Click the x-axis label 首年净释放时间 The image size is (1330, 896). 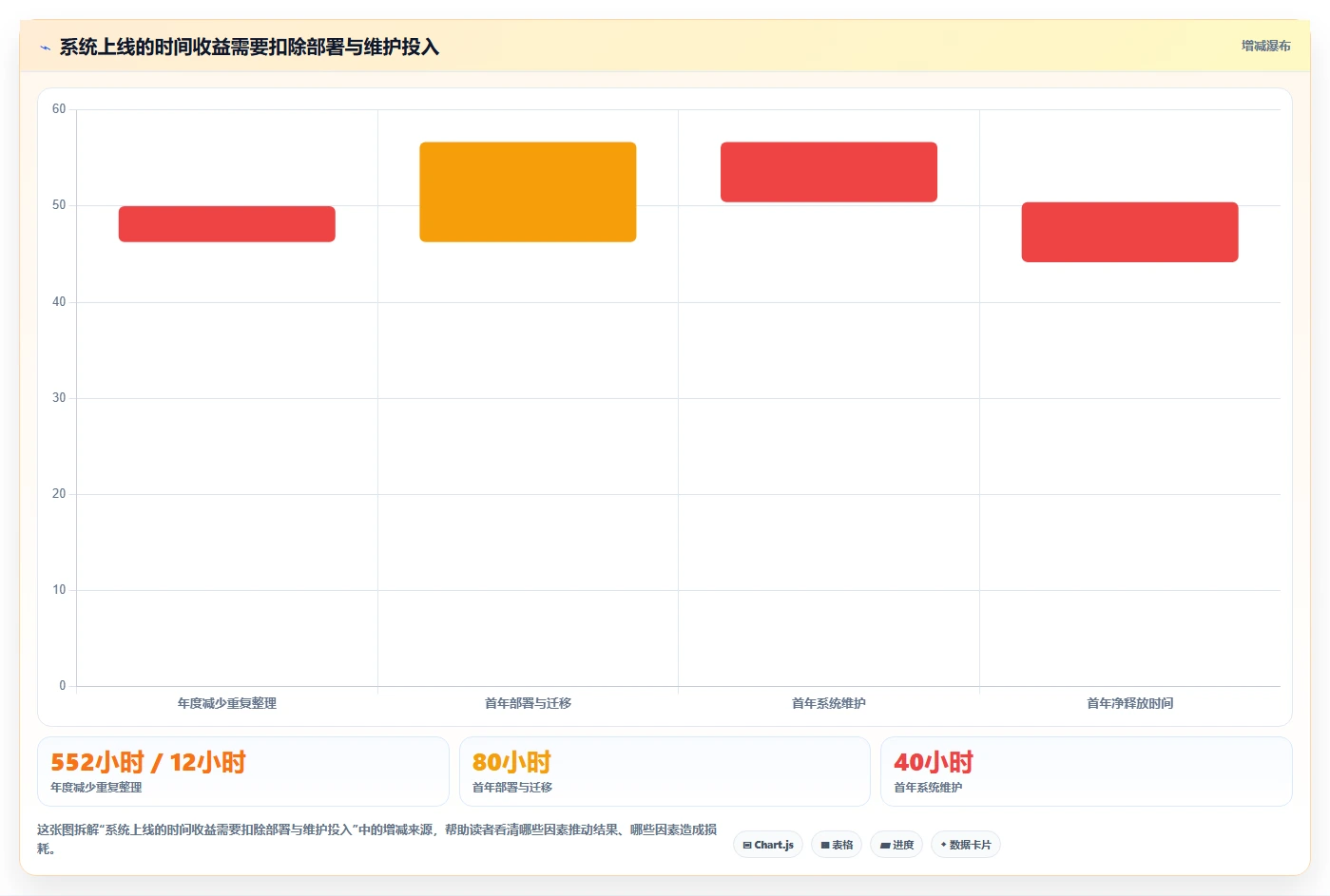pos(1129,703)
